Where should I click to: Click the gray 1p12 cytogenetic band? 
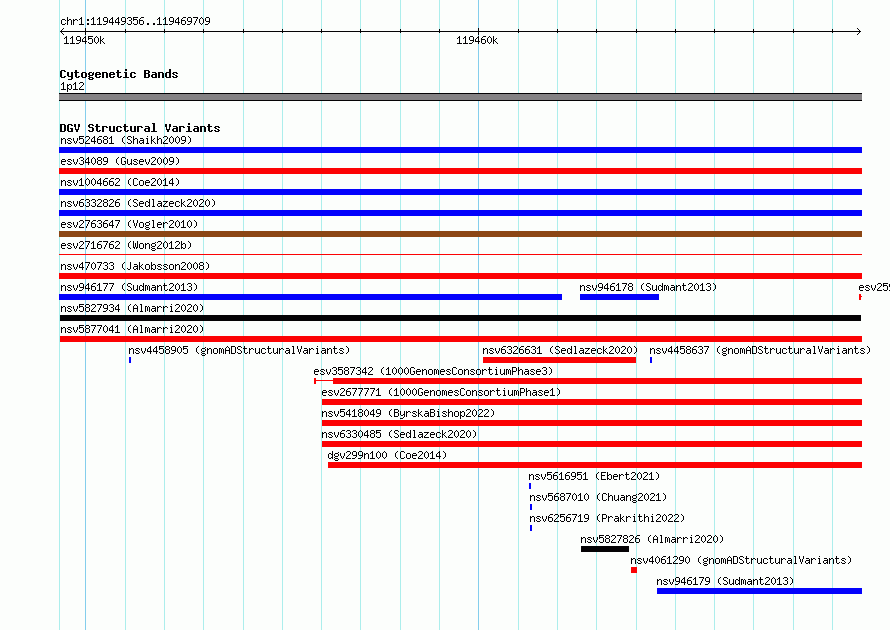pos(460,97)
